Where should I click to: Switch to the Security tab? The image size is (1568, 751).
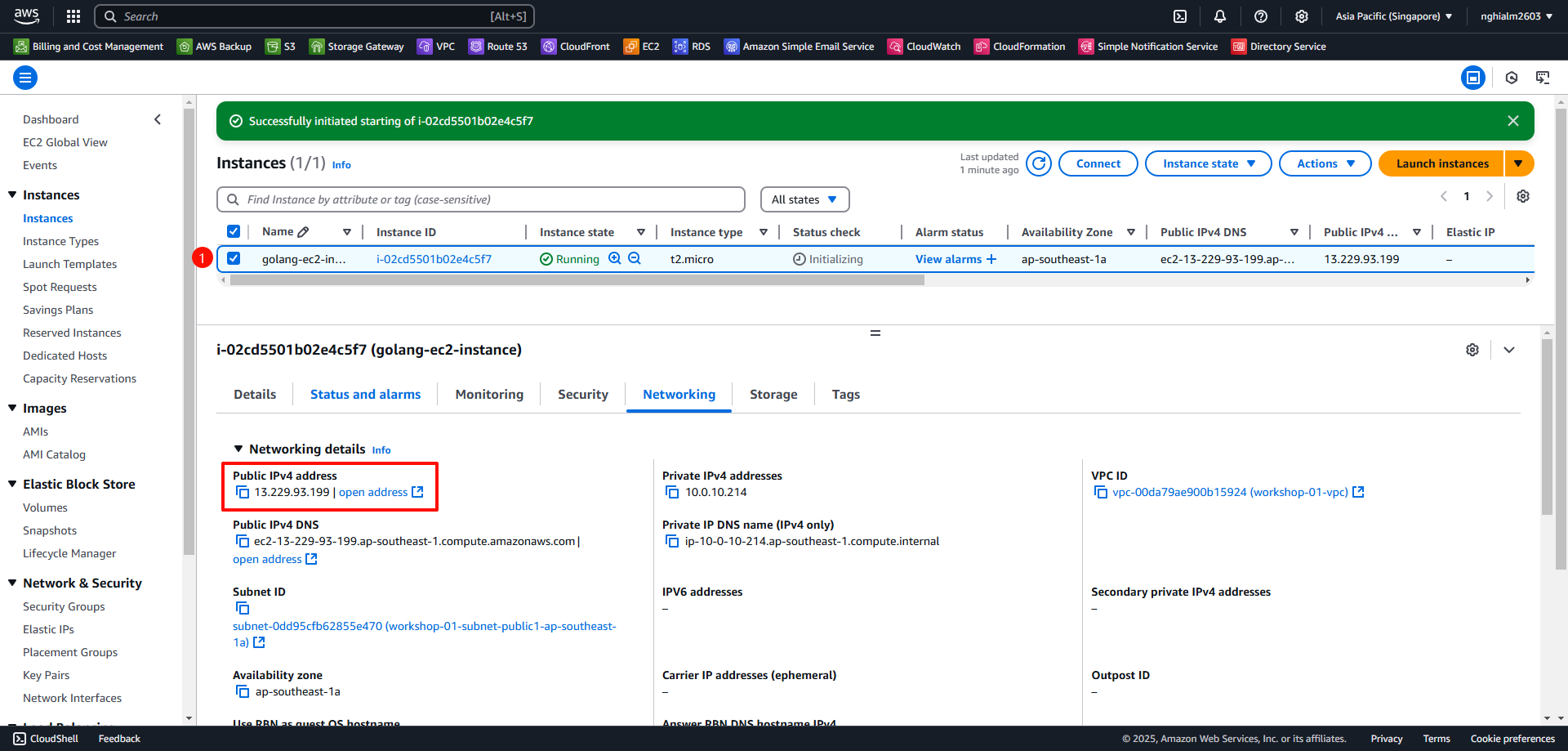583,394
